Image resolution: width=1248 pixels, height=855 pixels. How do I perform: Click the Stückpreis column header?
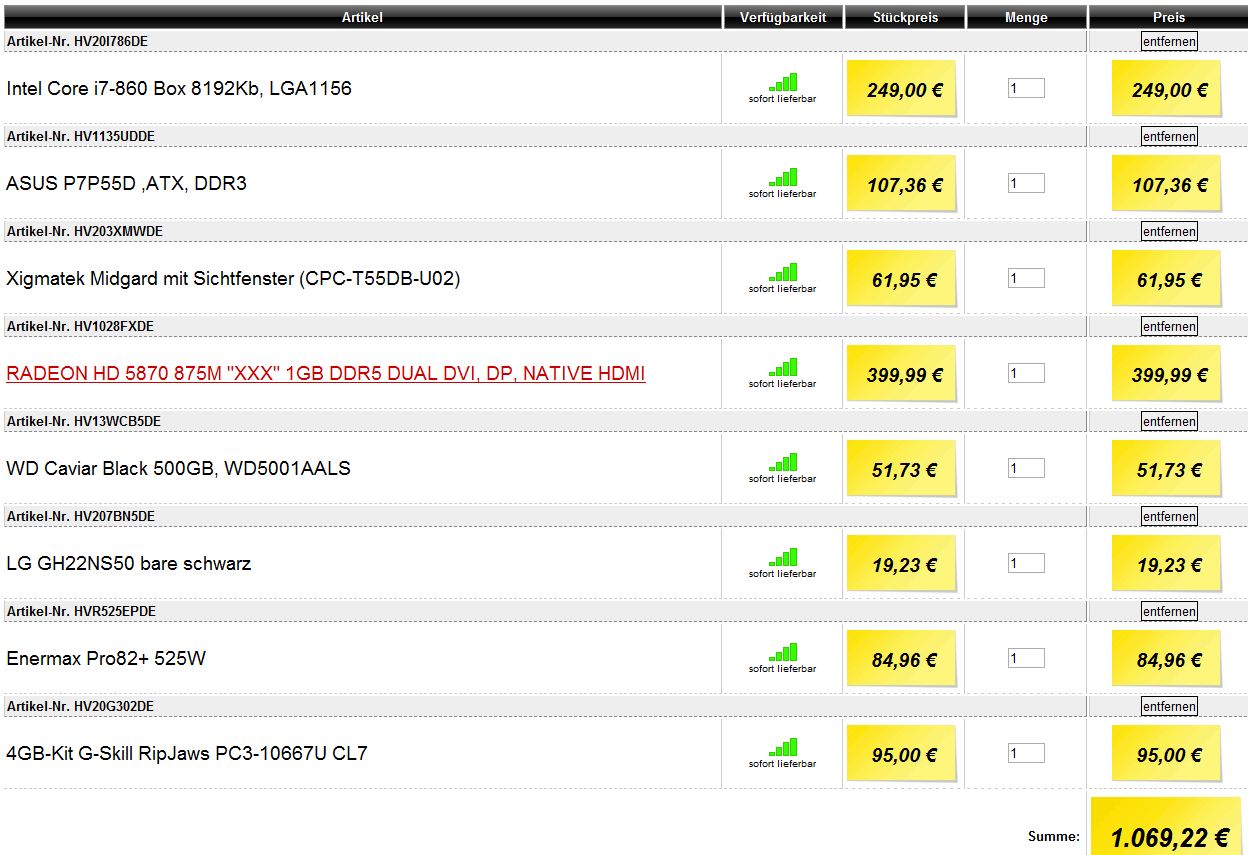905,17
